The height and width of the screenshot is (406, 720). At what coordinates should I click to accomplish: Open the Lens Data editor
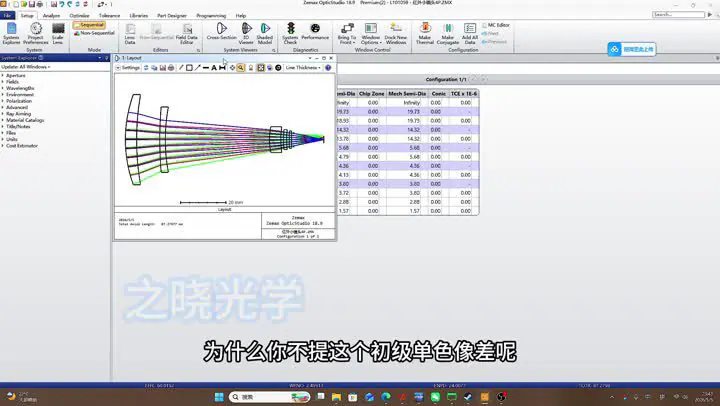pyautogui.click(x=130, y=34)
